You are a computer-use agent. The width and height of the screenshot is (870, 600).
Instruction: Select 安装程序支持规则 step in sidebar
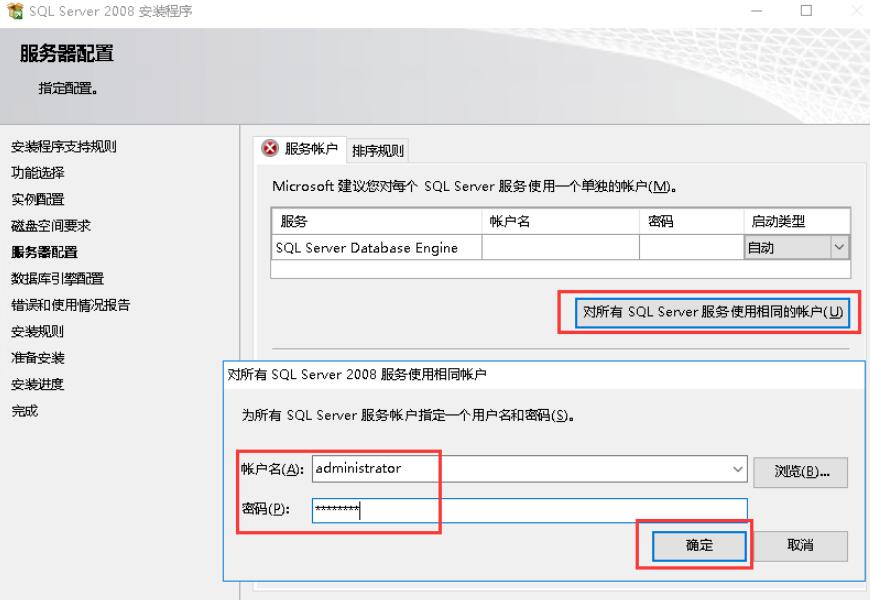(64, 147)
